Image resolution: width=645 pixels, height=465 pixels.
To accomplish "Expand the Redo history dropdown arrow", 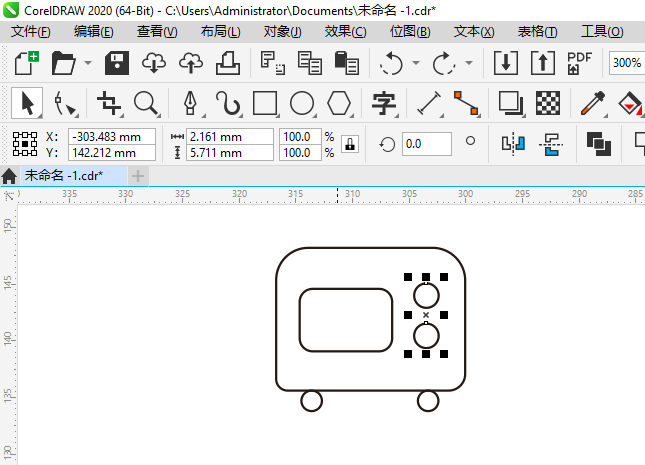I will click(x=469, y=63).
